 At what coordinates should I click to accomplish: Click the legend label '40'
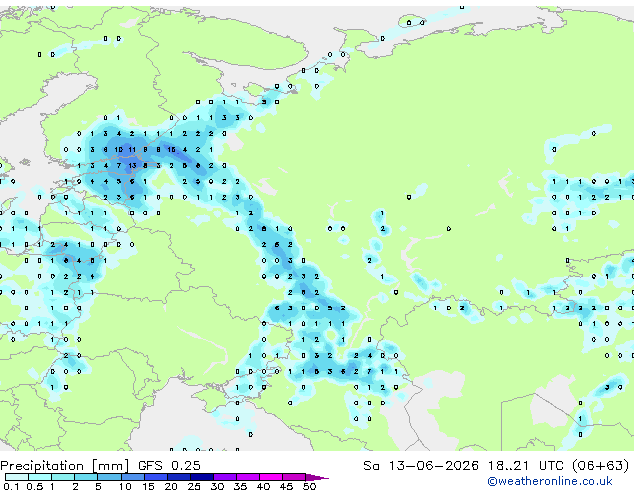(263, 486)
